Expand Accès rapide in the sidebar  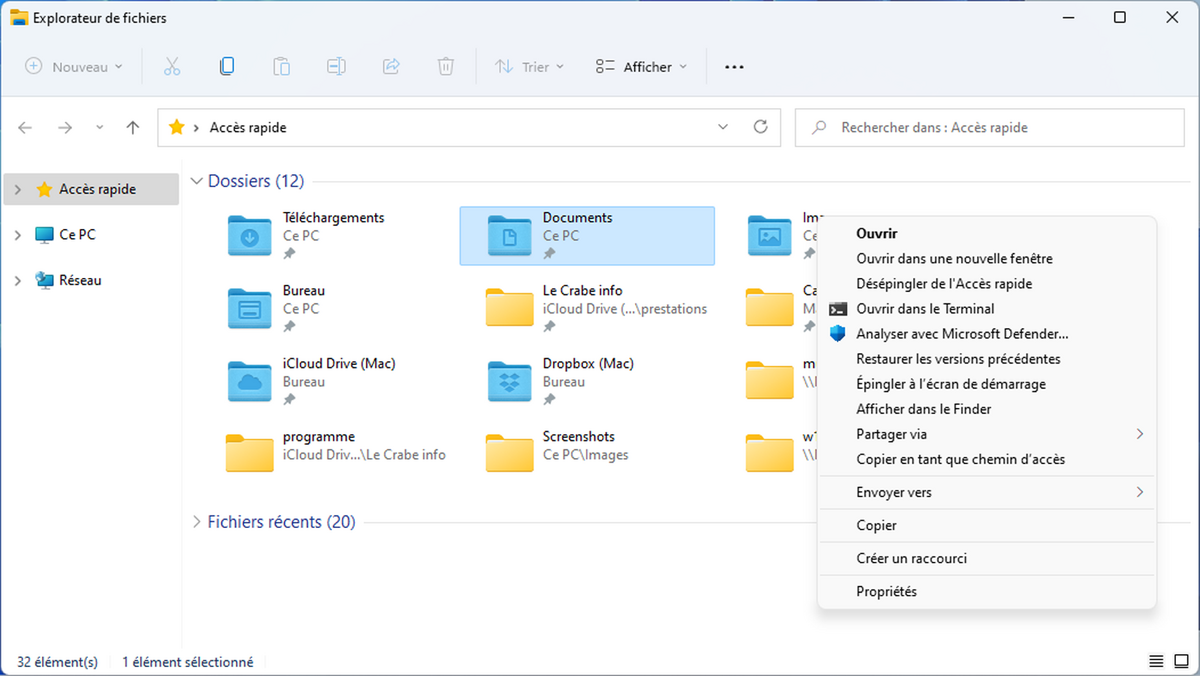[x=18, y=189]
